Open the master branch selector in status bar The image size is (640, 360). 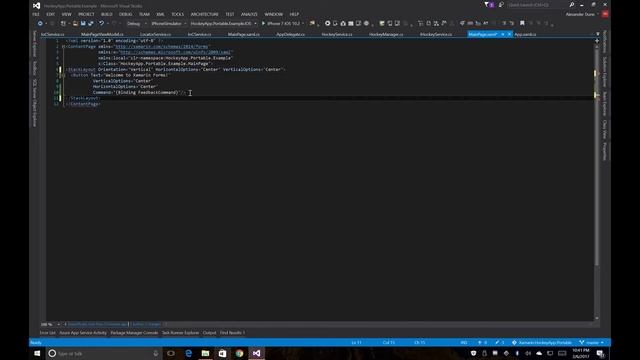coord(592,342)
